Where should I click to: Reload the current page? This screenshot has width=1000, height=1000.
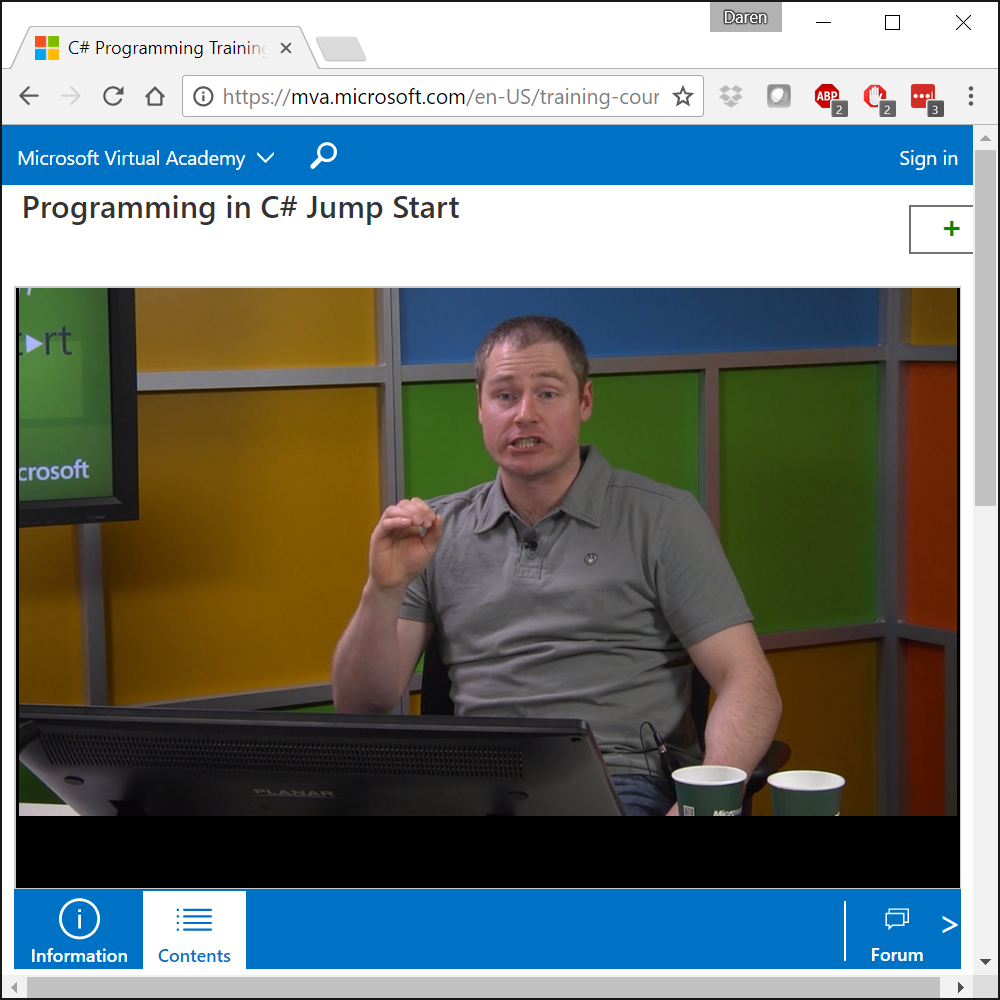(113, 96)
